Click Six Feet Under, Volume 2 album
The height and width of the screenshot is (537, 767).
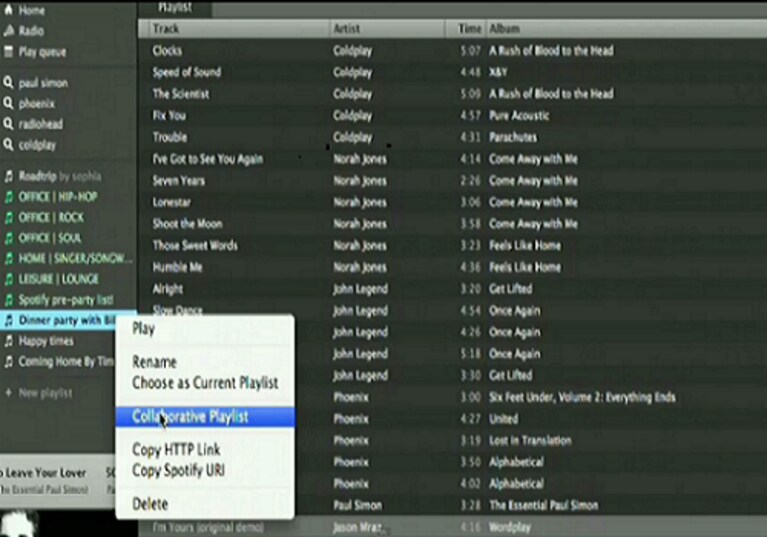pos(582,397)
